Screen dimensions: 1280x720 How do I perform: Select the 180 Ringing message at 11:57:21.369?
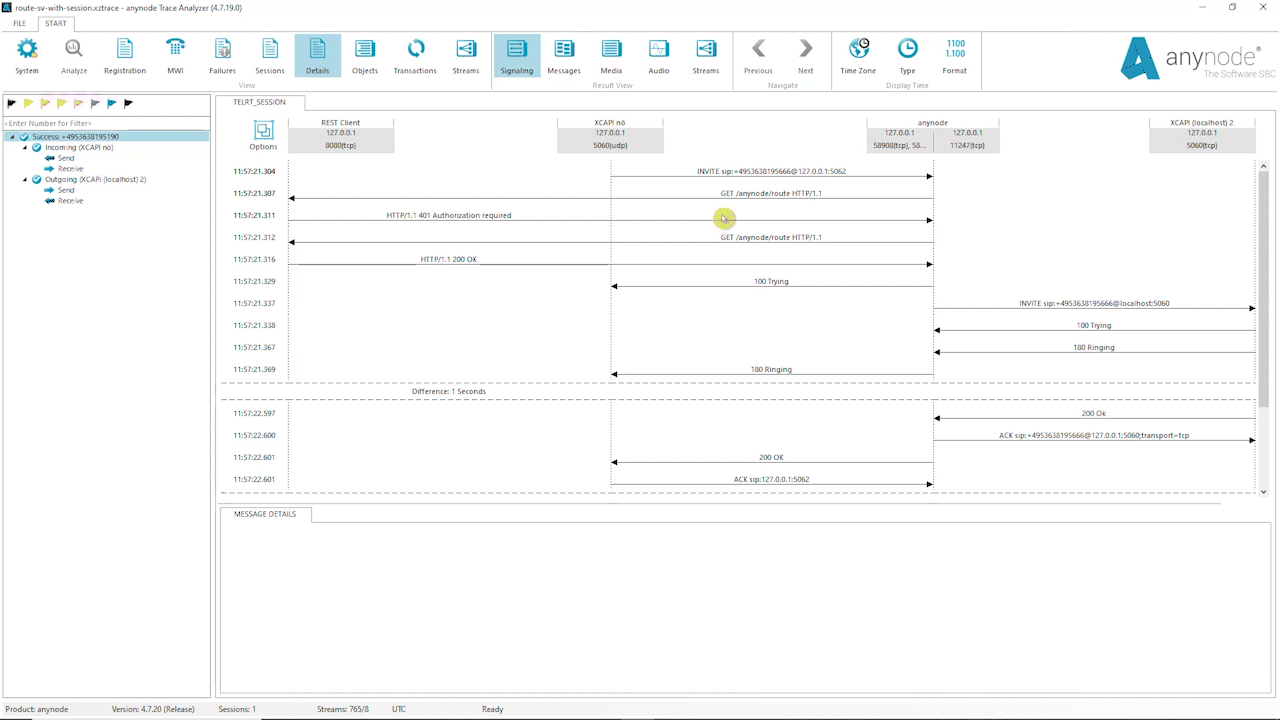(x=771, y=370)
